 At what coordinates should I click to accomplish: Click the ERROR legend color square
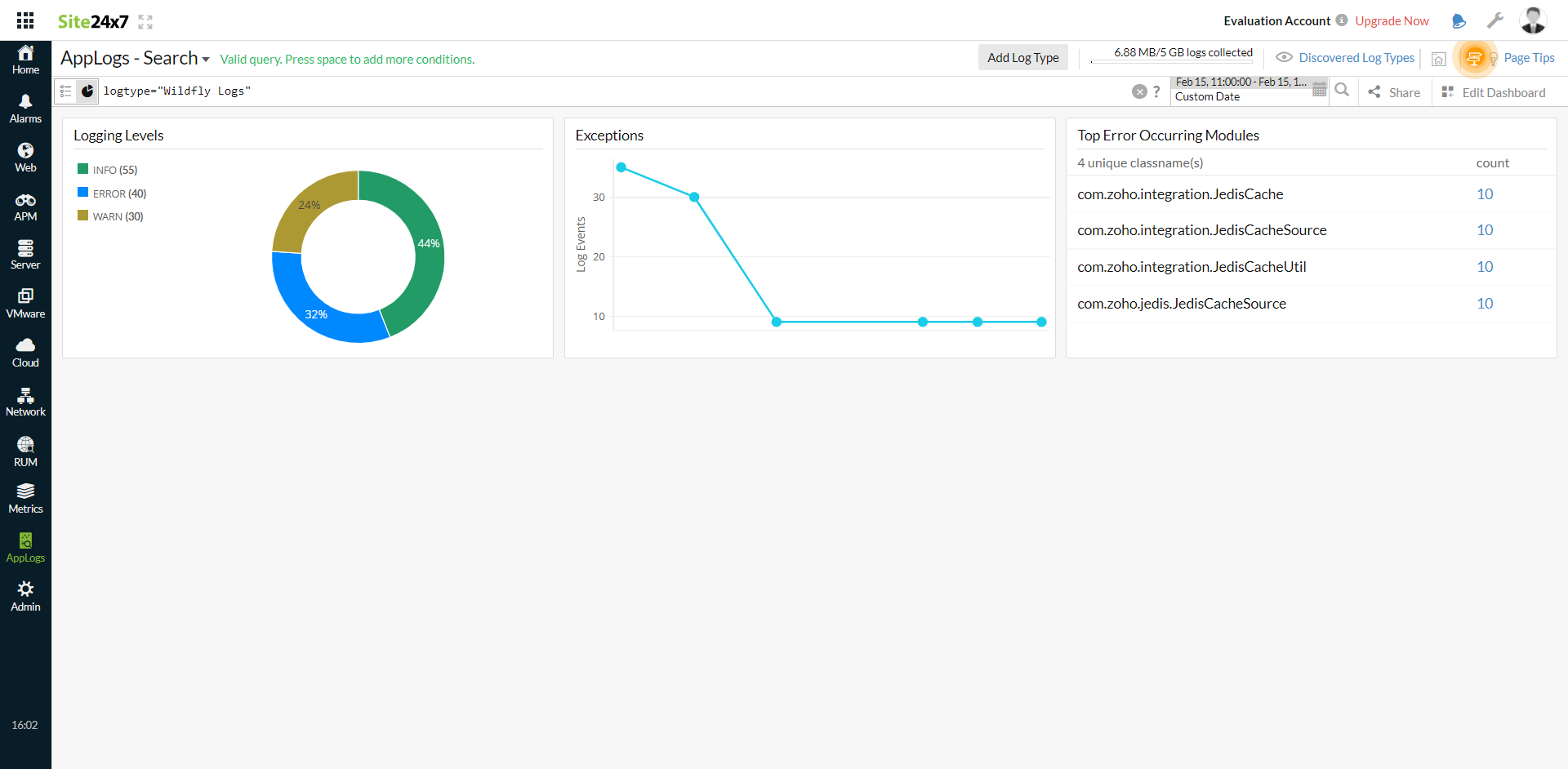coord(82,193)
